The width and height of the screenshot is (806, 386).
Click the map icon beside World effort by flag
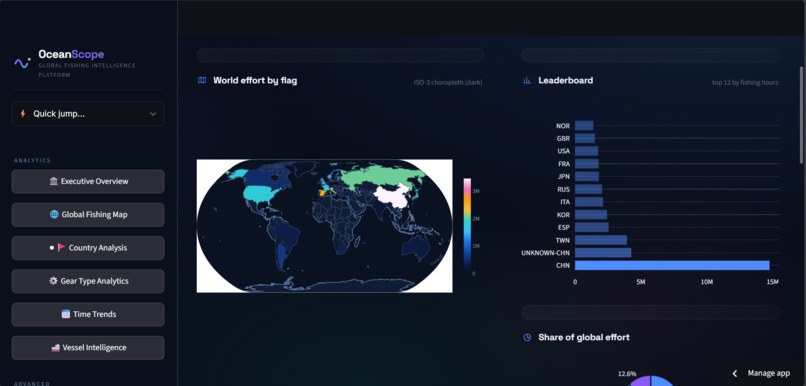click(202, 80)
